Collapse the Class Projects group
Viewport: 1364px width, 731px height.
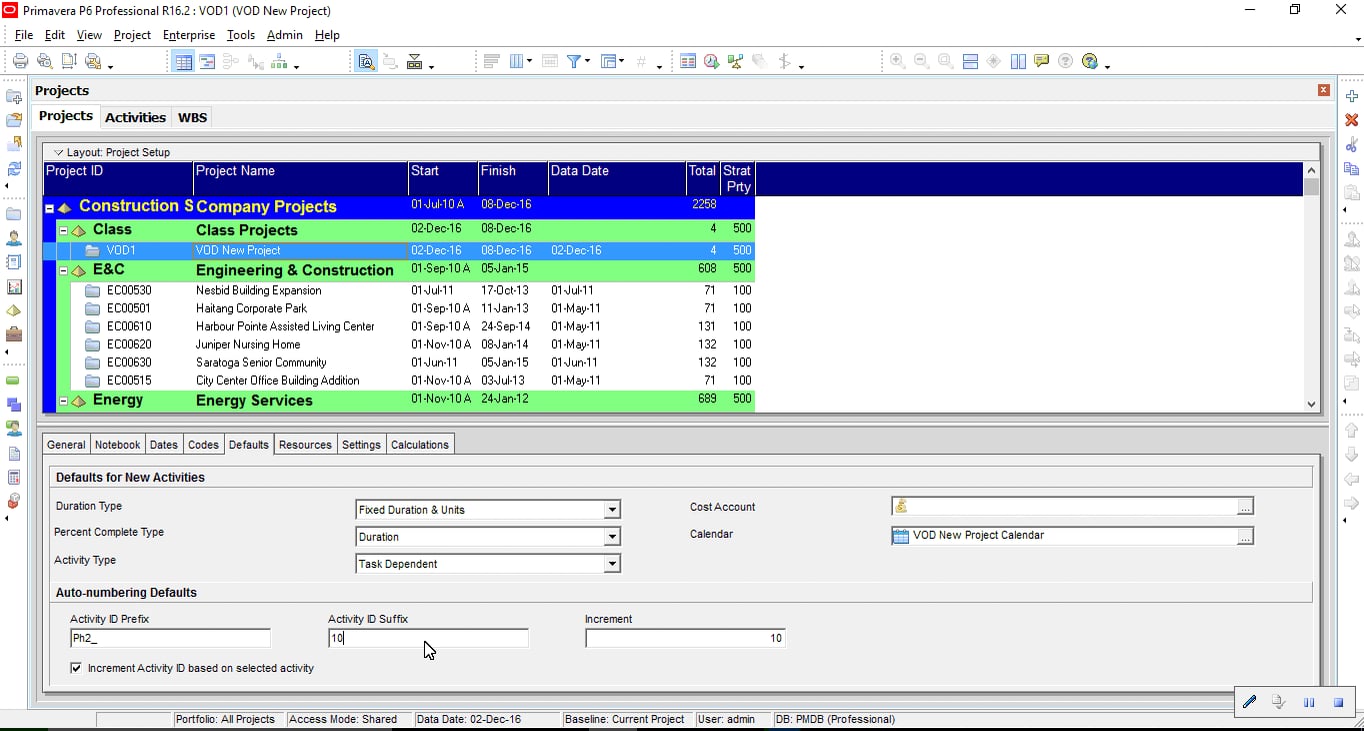(x=63, y=231)
